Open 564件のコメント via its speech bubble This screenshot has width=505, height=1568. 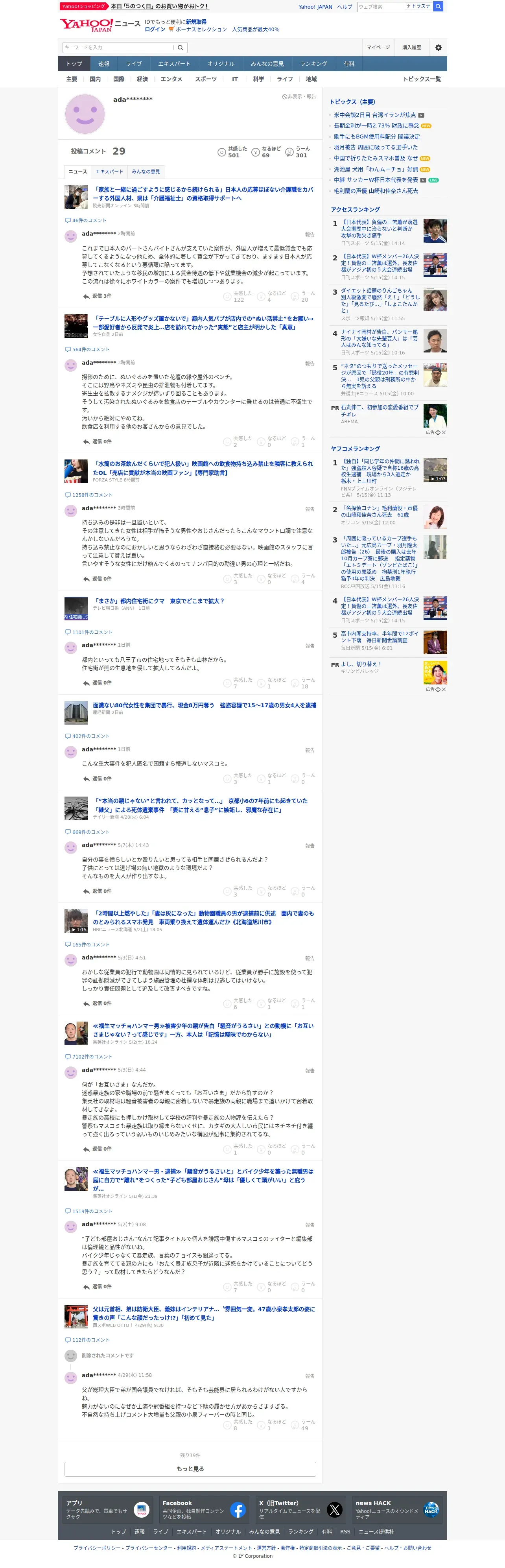click(68, 349)
